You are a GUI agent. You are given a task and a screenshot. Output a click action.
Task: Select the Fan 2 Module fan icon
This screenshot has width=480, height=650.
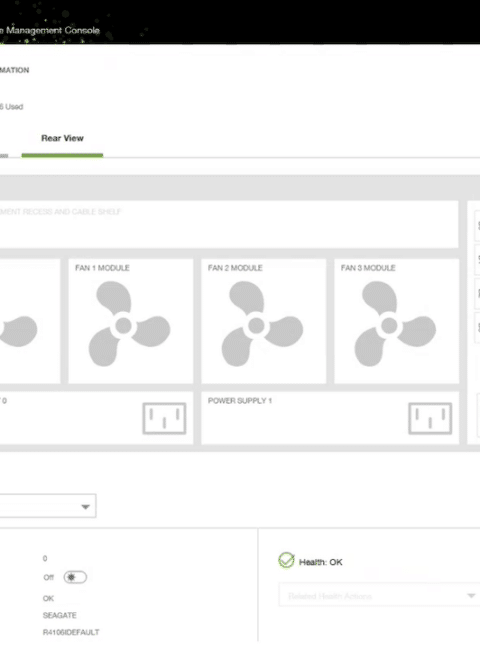click(262, 324)
